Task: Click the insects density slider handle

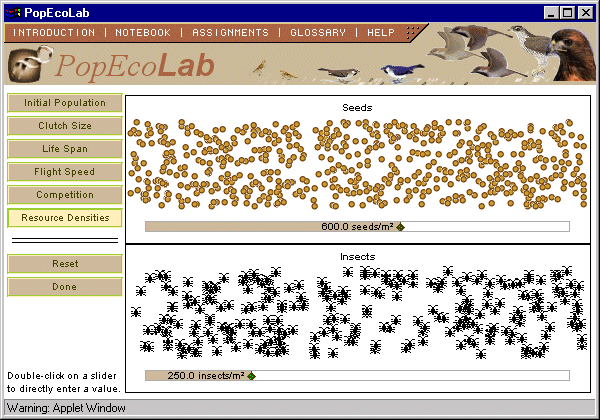Action: coord(251,376)
